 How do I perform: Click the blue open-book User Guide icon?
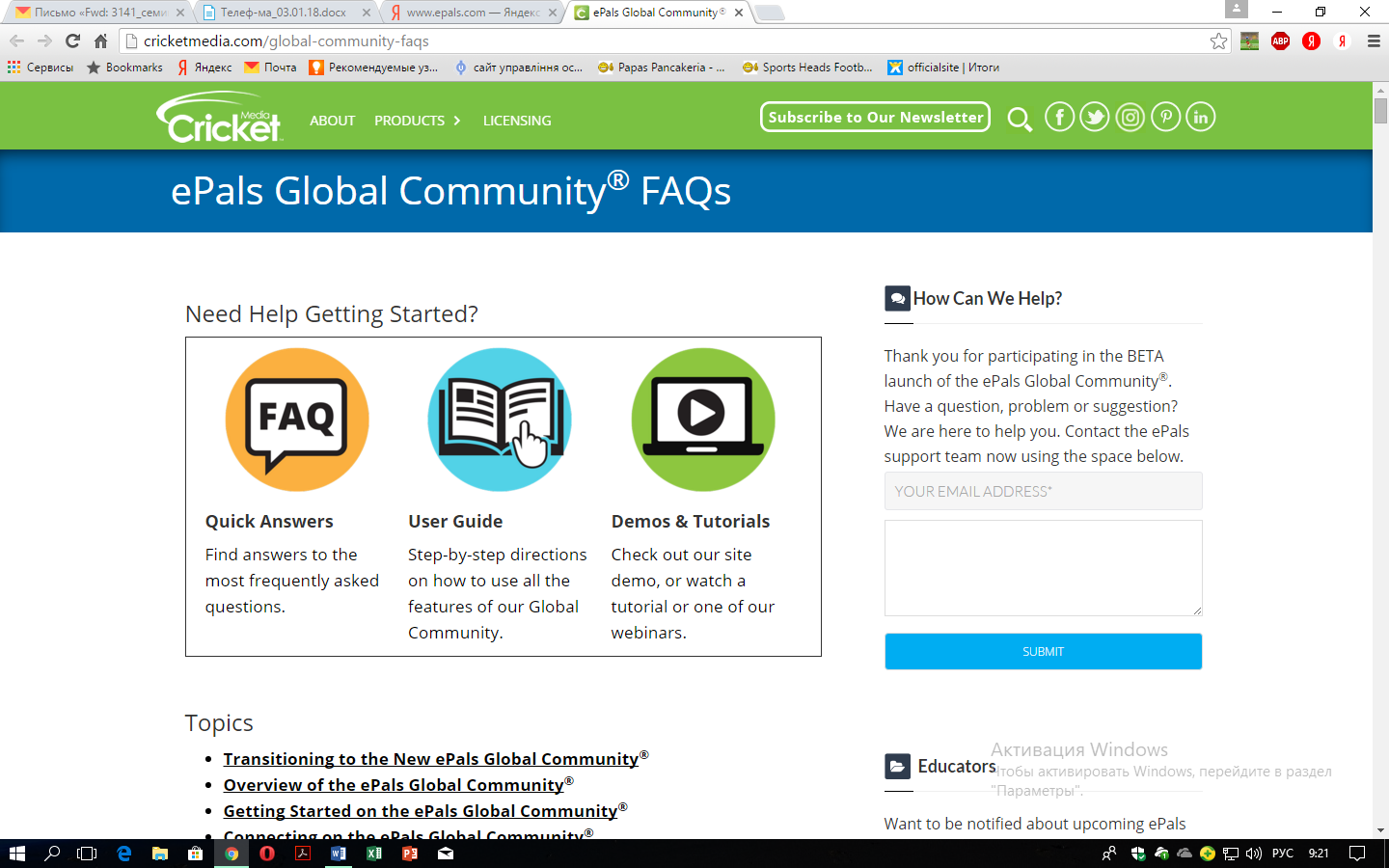pos(500,420)
